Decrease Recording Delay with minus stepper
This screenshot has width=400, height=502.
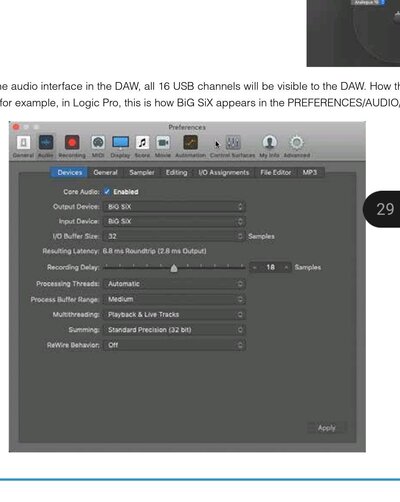coord(255,267)
